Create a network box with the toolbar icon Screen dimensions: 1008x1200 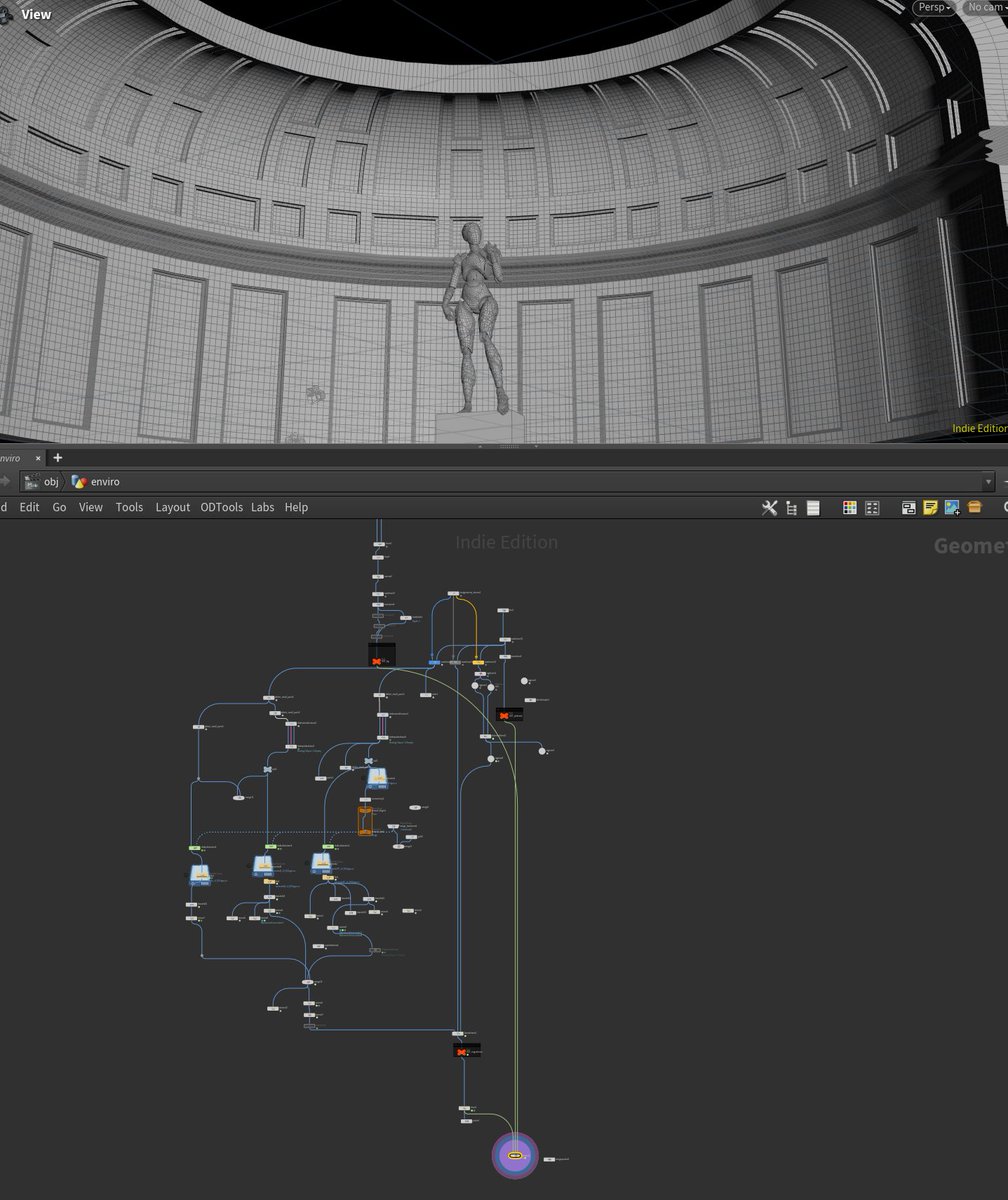point(909,508)
